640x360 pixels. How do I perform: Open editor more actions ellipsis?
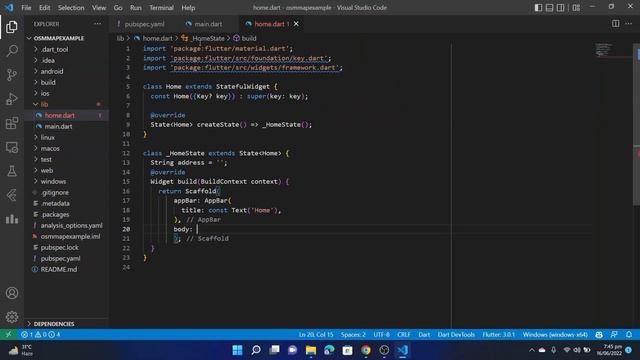coord(629,24)
